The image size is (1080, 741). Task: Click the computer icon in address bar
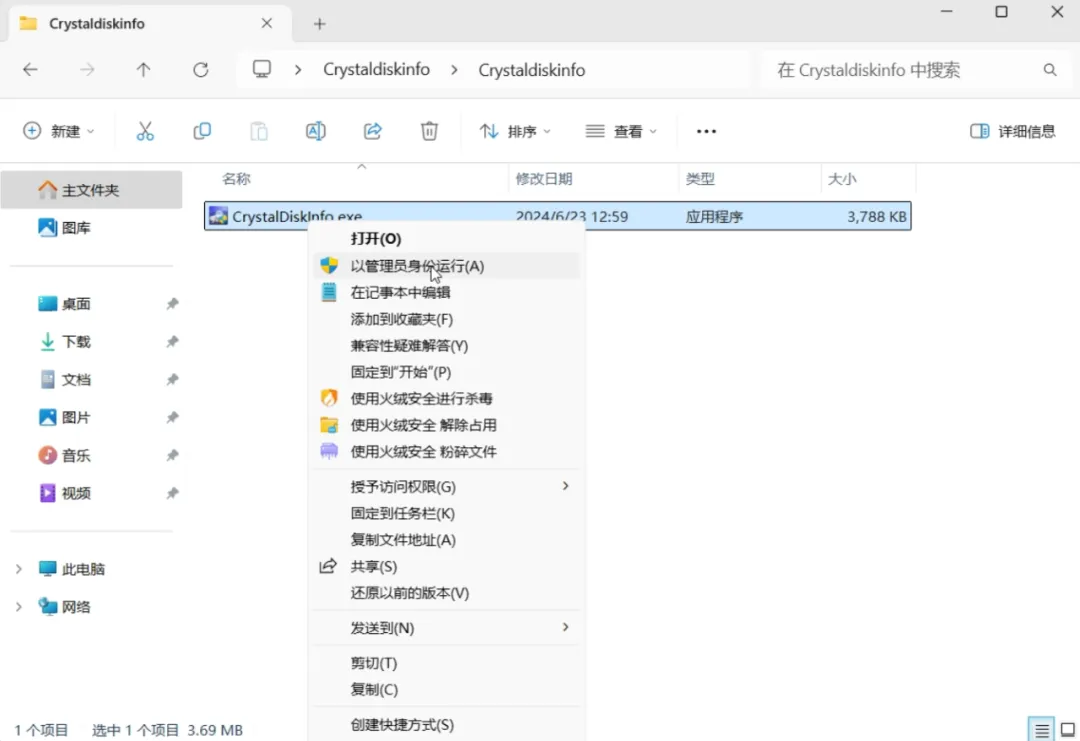click(262, 70)
